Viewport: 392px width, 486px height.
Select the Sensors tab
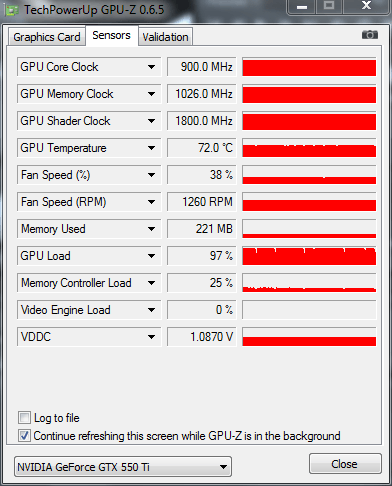111,35
